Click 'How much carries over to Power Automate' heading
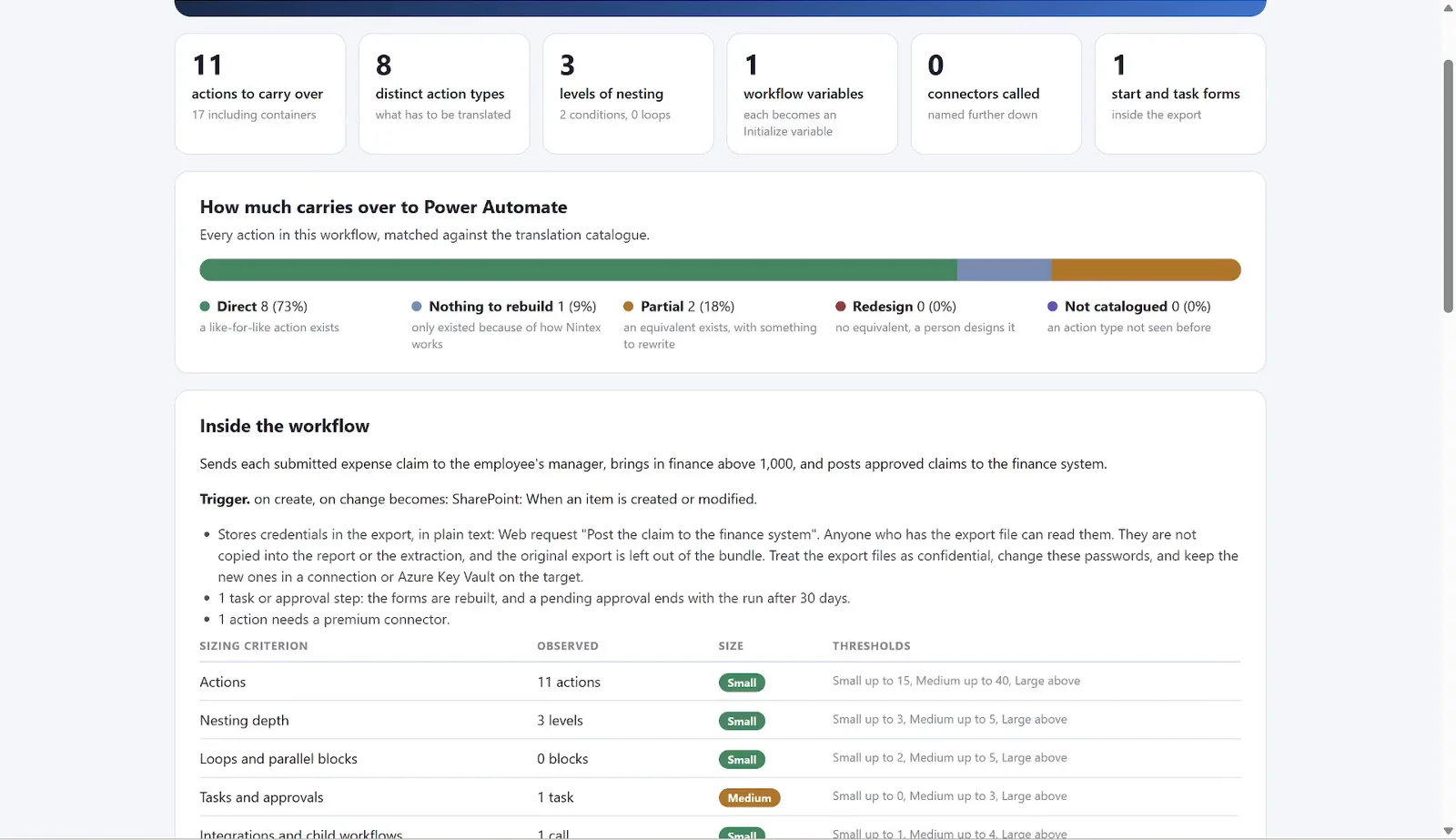 point(383,207)
